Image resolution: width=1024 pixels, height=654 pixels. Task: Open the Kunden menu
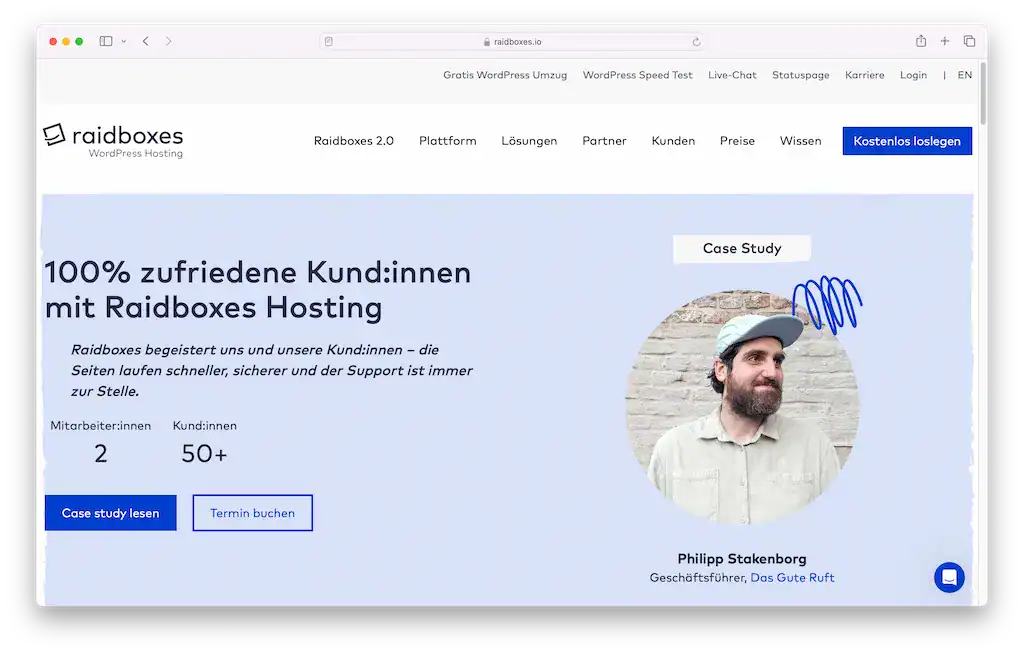(673, 141)
